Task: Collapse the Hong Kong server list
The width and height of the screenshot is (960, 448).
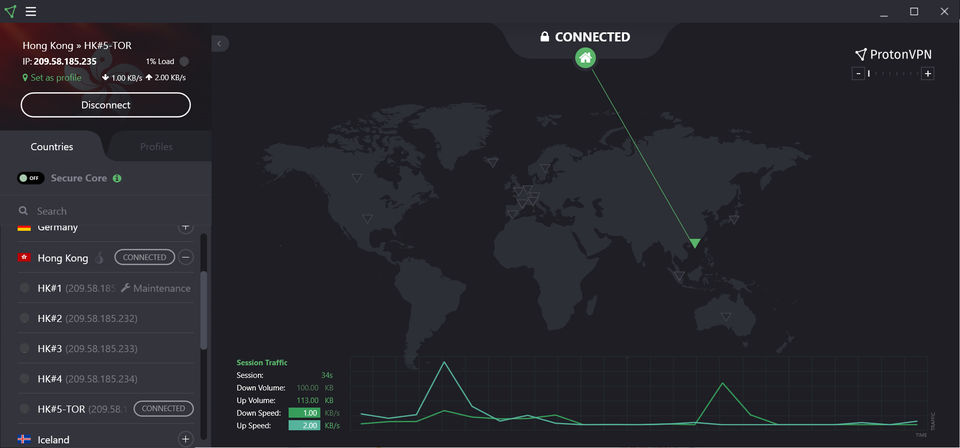Action: [x=185, y=257]
